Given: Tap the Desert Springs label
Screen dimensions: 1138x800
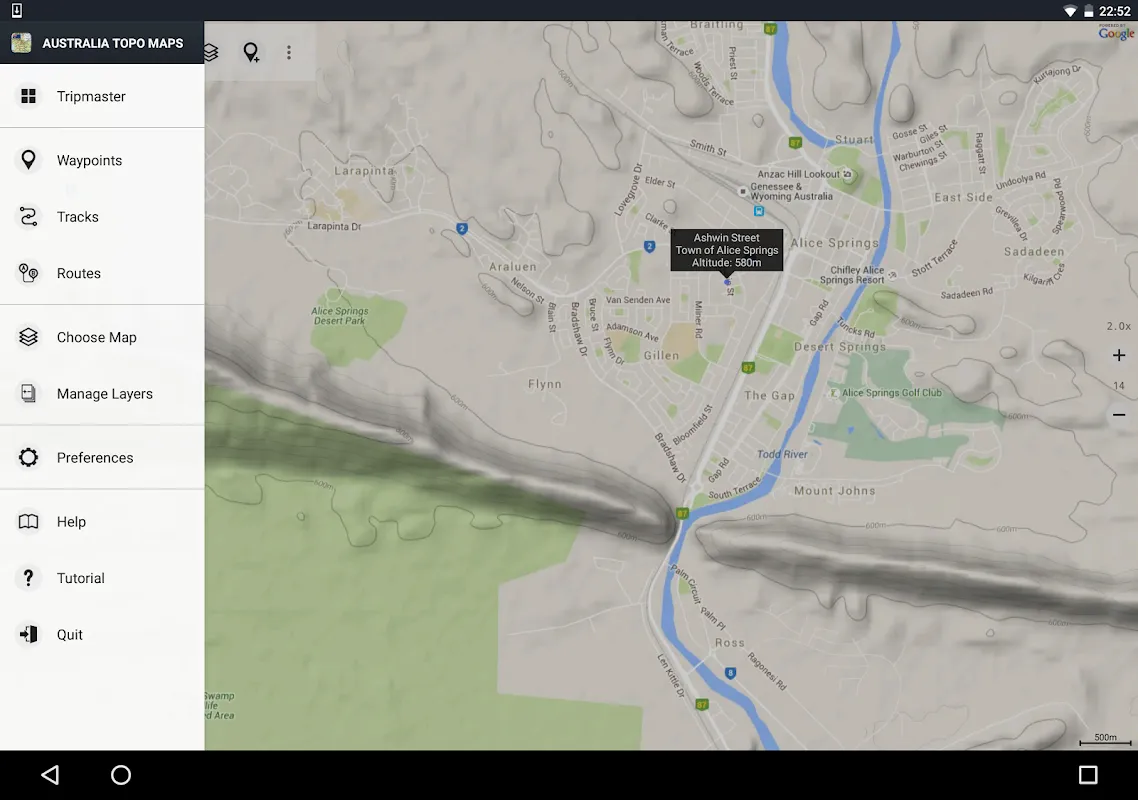Looking at the screenshot, I should pos(840,347).
